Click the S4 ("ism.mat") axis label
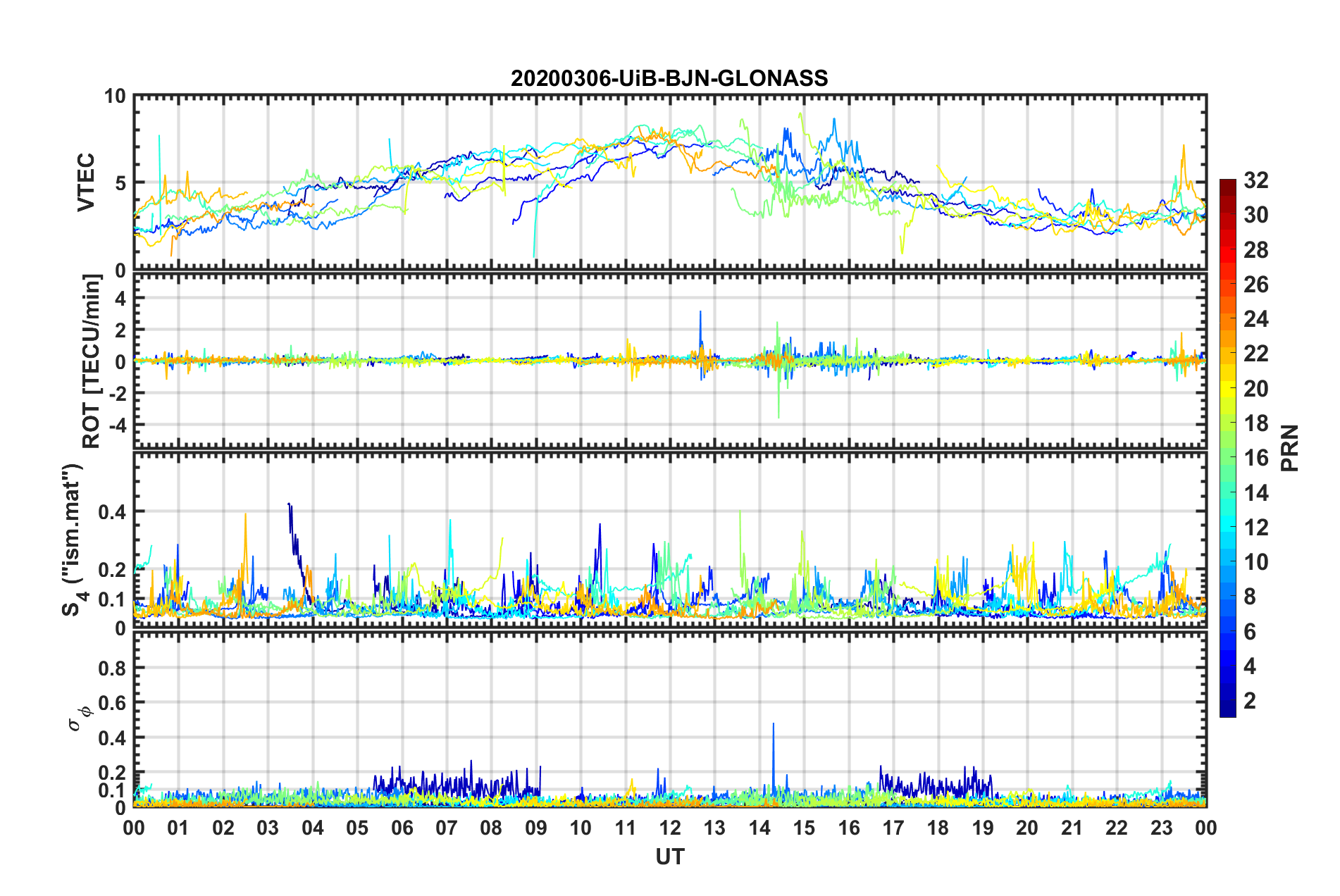1340x896 pixels. tap(75, 540)
